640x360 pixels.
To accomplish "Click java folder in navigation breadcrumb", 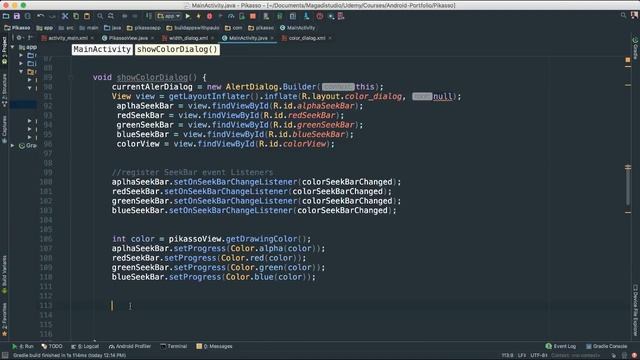I will point(113,28).
